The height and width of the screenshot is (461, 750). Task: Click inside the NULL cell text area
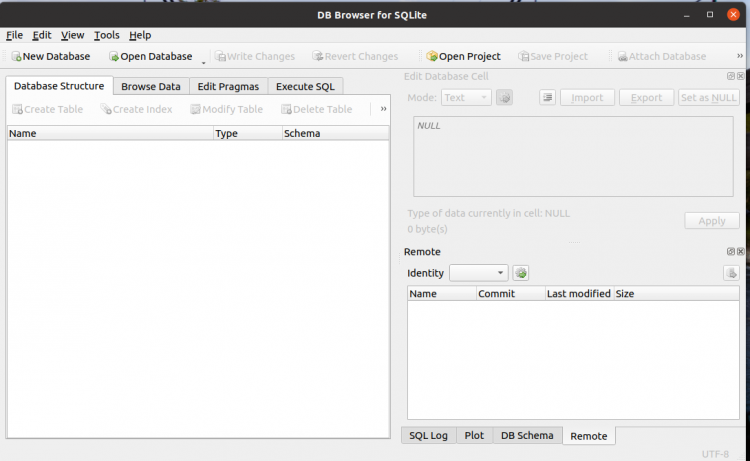click(x=573, y=156)
